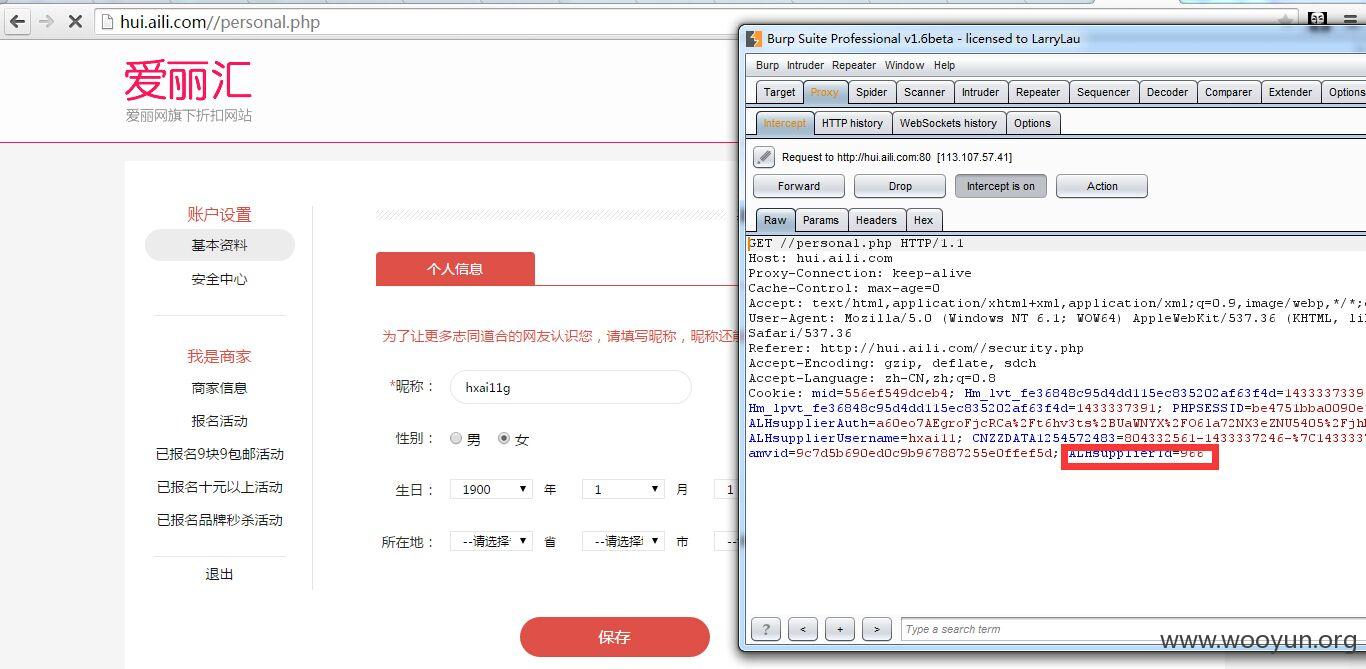Open 安全中心 in the sidebar
Viewport: 1366px width, 669px height.
219,279
